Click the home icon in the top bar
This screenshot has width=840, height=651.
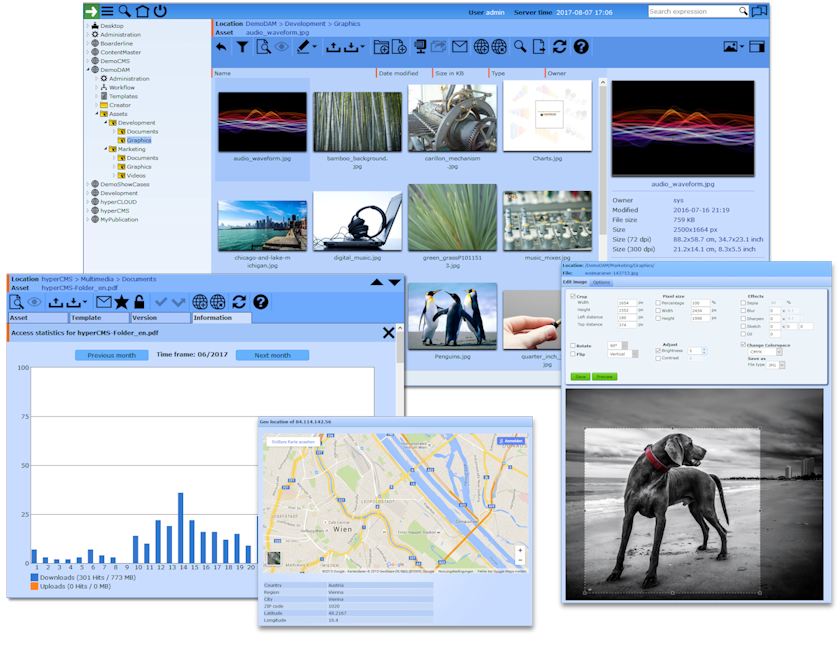142,11
